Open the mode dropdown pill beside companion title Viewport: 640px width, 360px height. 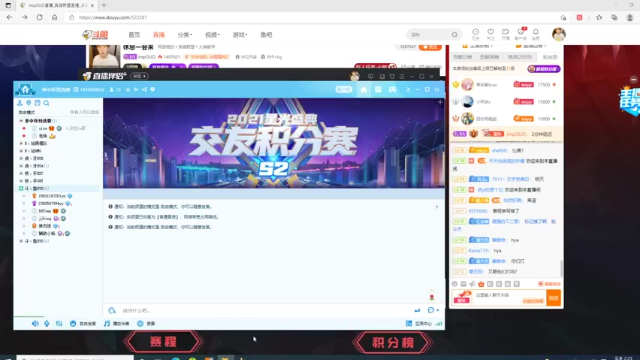[x=139, y=76]
